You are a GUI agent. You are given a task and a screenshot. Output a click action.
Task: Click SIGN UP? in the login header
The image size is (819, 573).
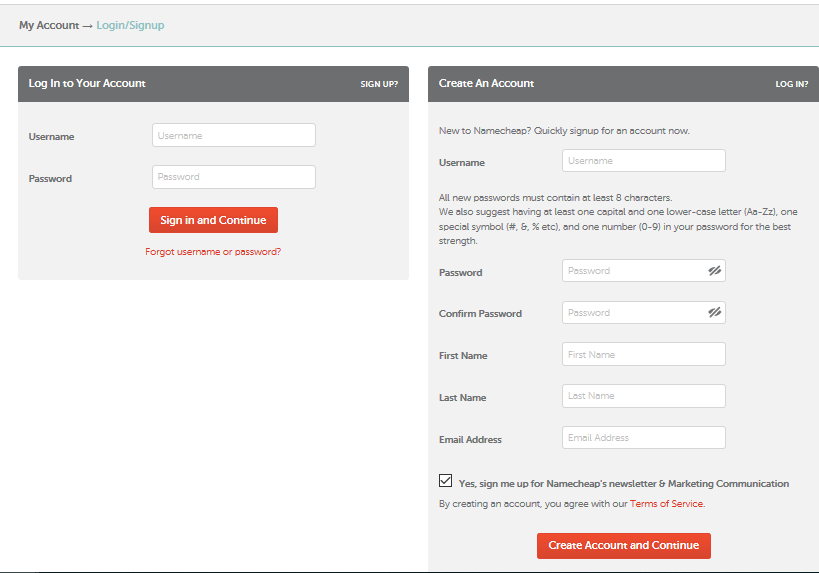coord(379,84)
